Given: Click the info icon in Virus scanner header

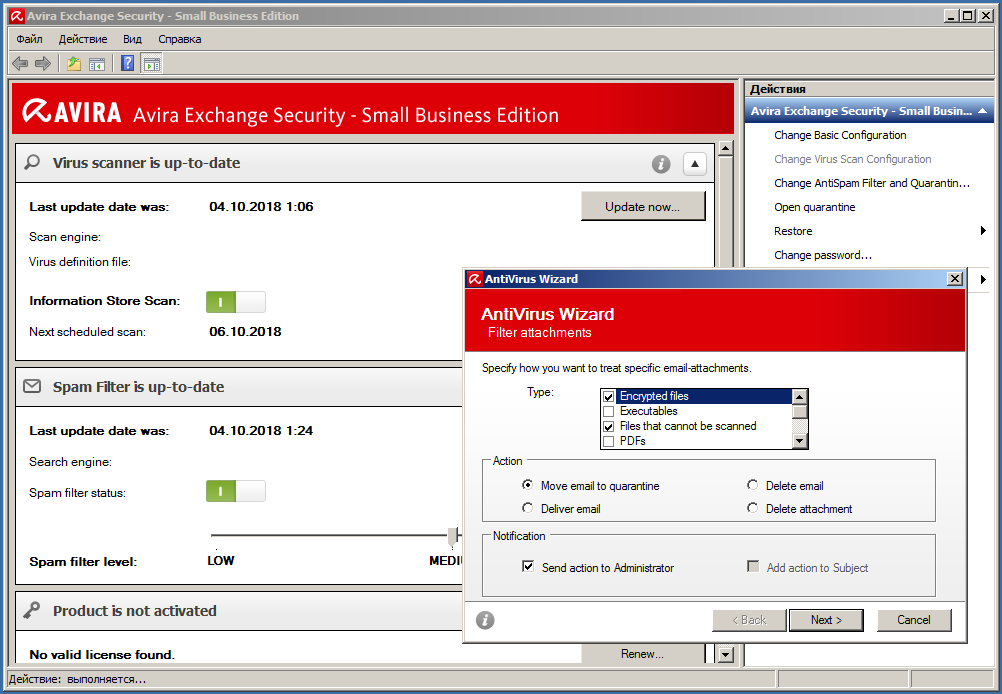Looking at the screenshot, I should coord(661,164).
